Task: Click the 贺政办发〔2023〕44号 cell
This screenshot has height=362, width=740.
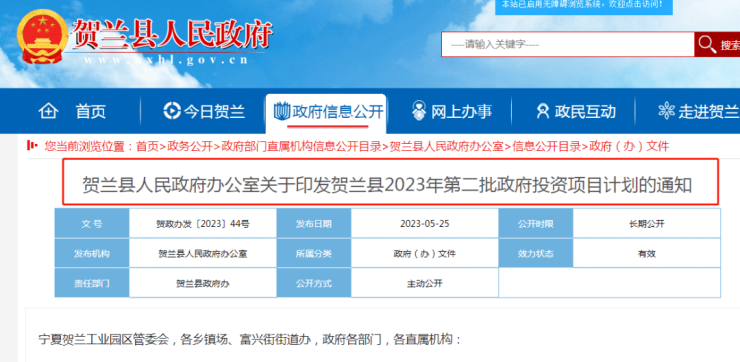Action: pos(203,224)
